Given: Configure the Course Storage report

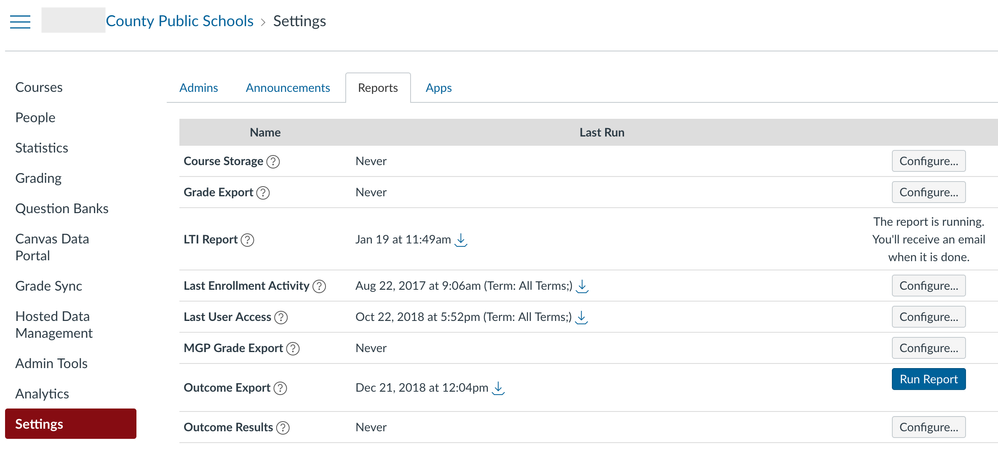Looking at the screenshot, I should [928, 161].
